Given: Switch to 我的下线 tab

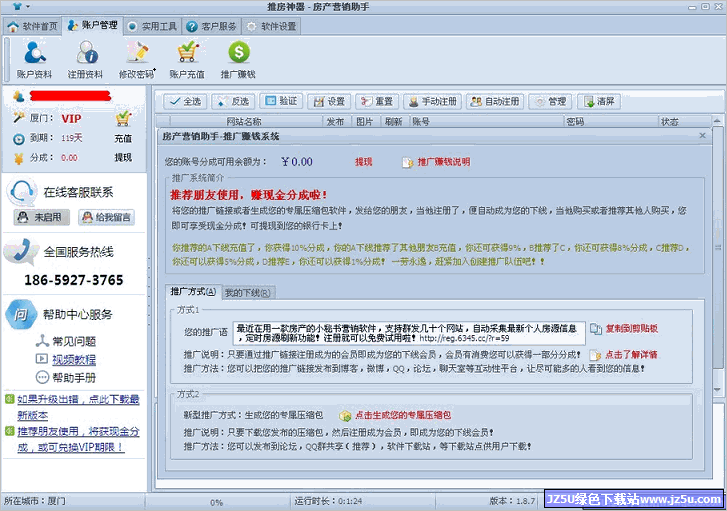Looking at the screenshot, I should [x=246, y=292].
